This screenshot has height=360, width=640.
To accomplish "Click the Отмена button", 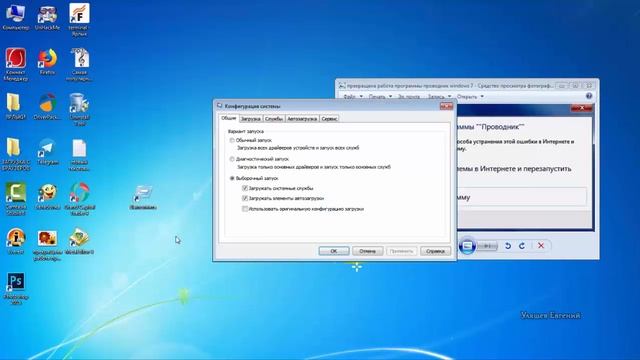I will [367, 251].
